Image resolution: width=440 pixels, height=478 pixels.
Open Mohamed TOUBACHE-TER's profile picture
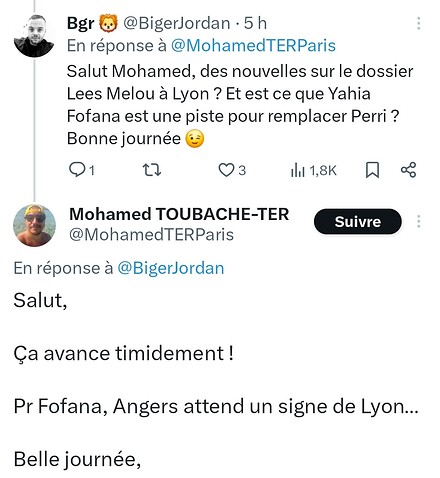click(x=34, y=225)
